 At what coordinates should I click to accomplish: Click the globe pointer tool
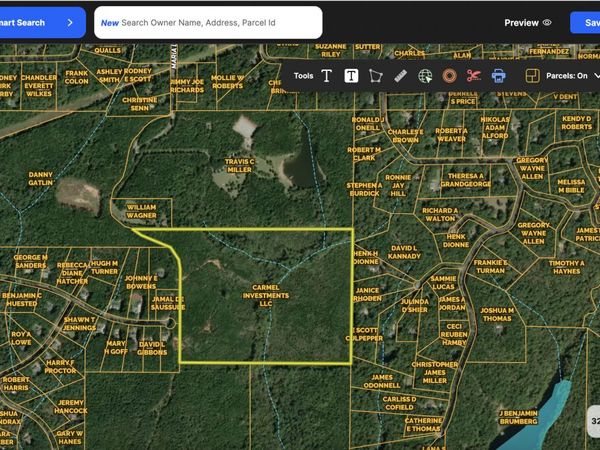click(425, 75)
